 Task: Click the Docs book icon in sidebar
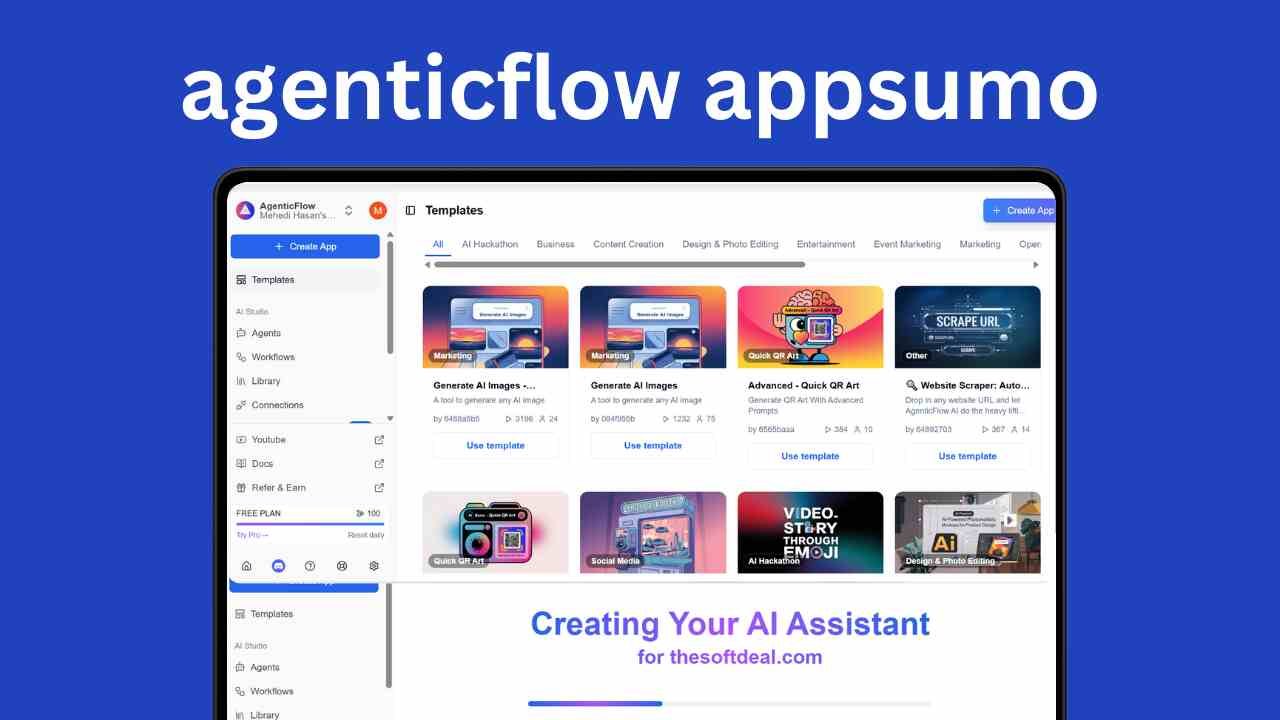pyautogui.click(x=241, y=464)
